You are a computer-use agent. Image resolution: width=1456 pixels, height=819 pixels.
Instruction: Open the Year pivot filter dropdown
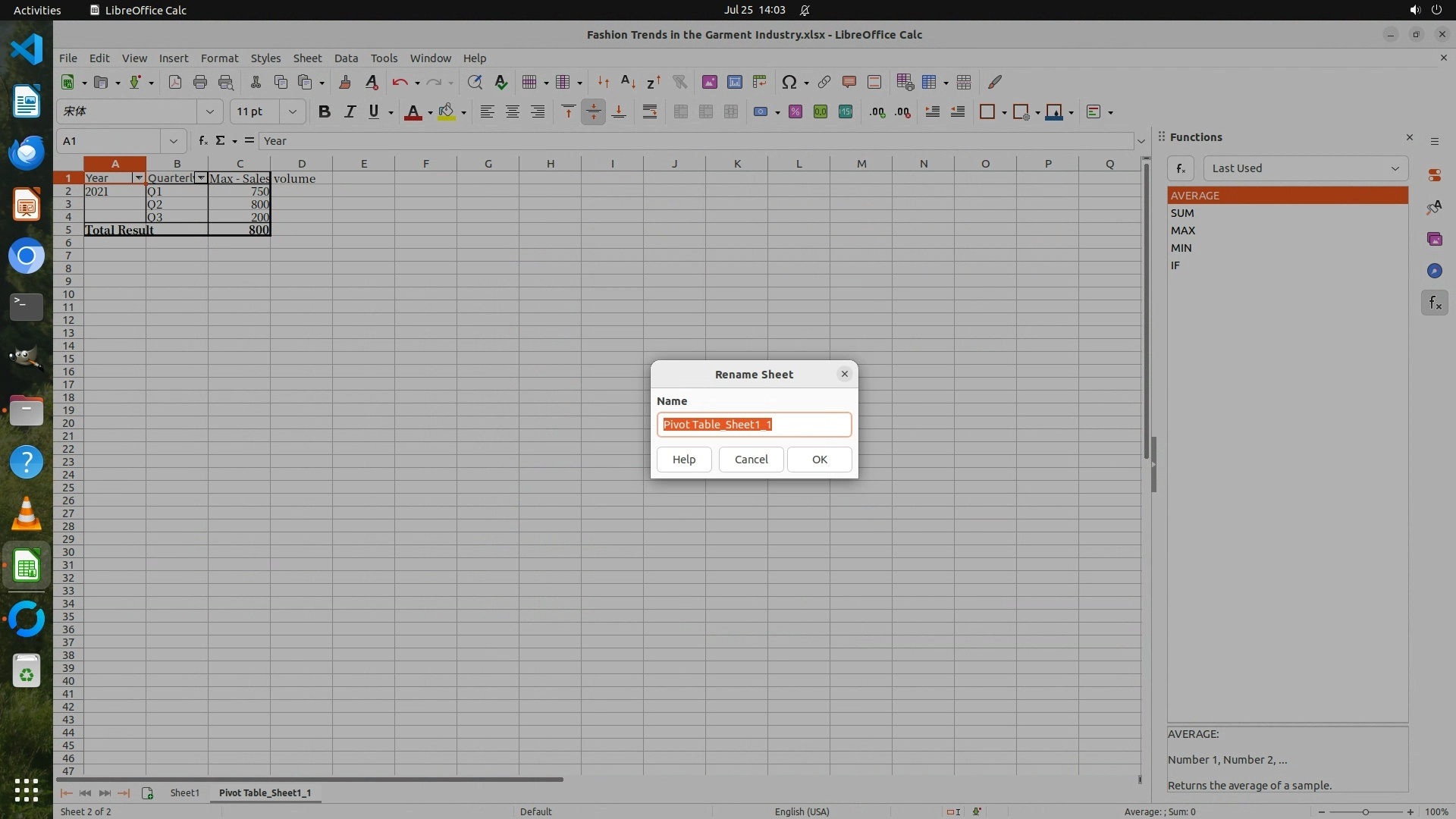[x=138, y=178]
